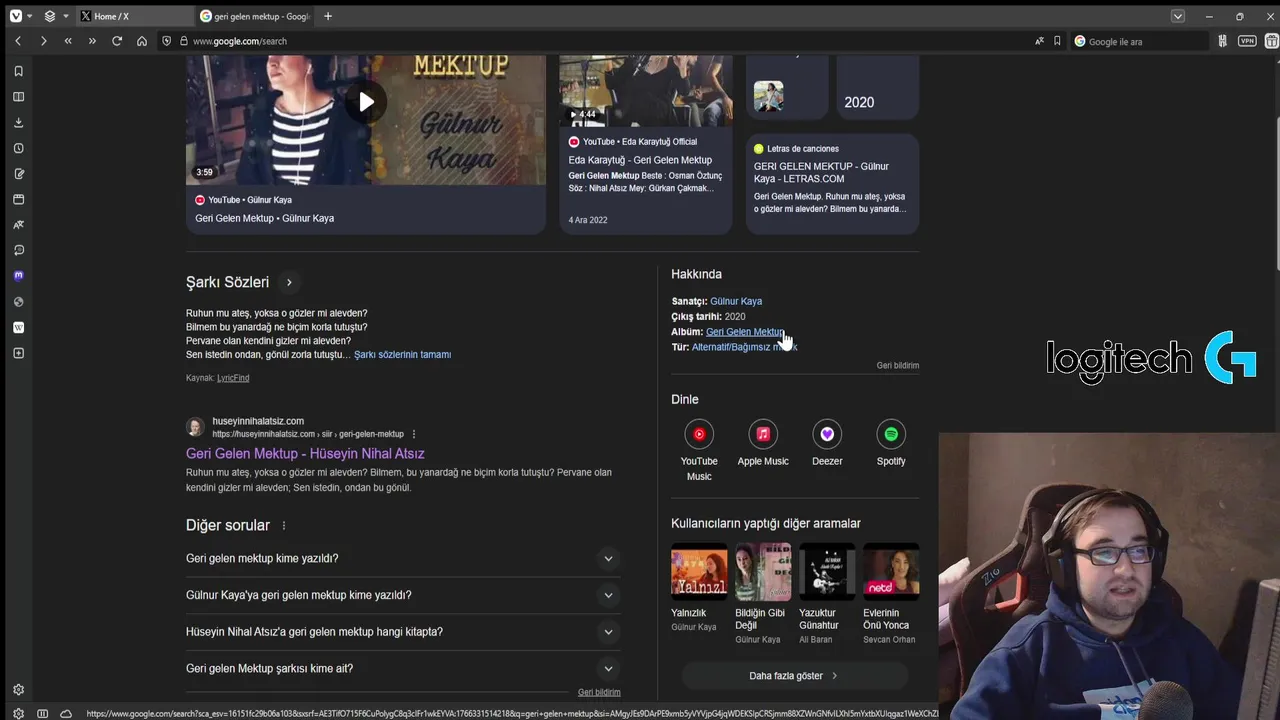The height and width of the screenshot is (720, 1280).
Task: Open the Eda Karaytuğ video thumbnail
Action: (645, 90)
